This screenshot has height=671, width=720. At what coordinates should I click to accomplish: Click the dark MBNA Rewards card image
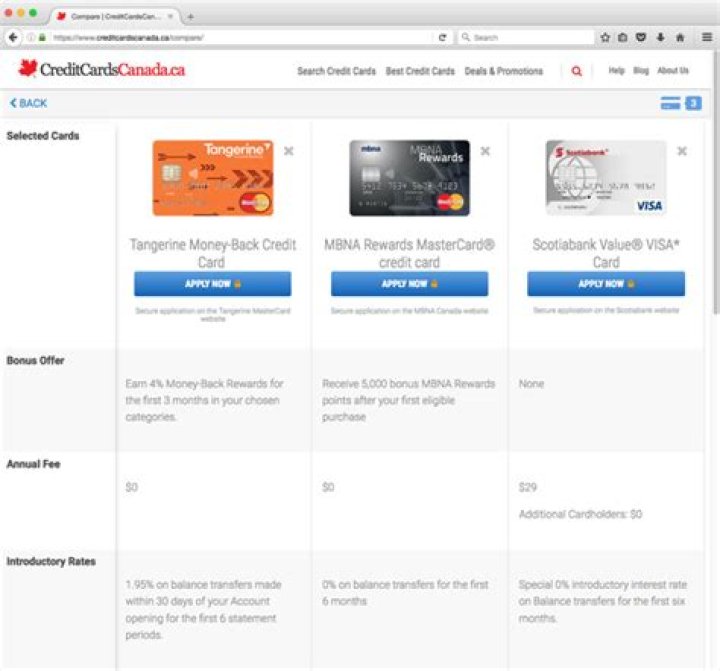[x=410, y=178]
